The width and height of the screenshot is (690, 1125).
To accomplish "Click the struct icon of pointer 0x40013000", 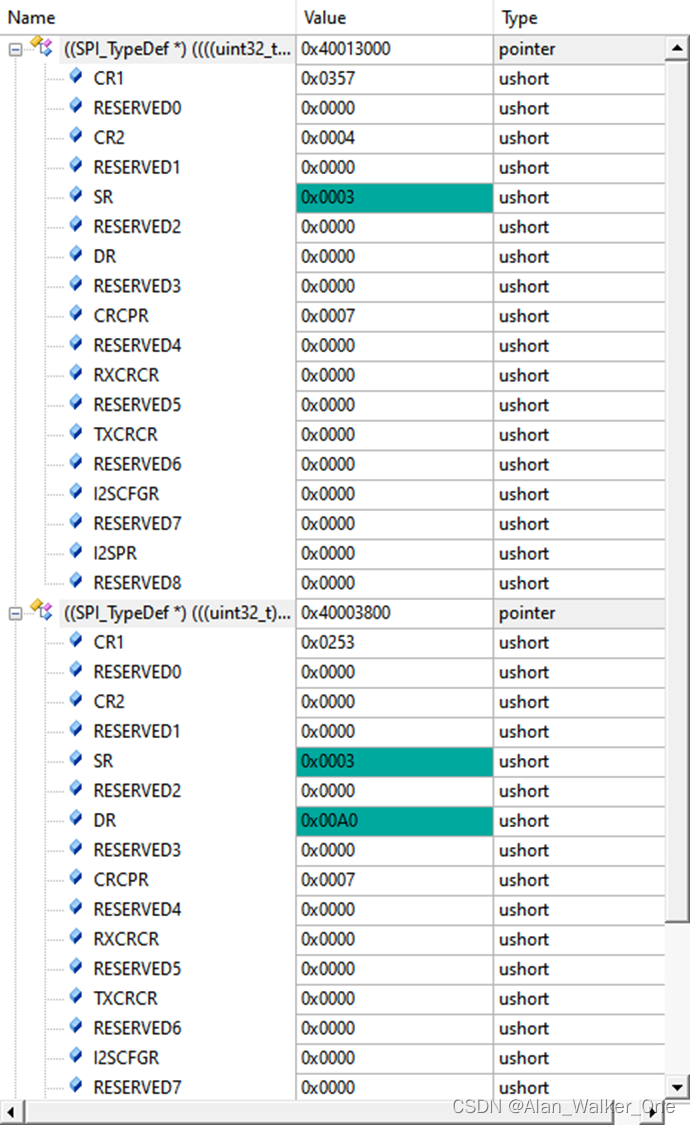I will click(41, 47).
